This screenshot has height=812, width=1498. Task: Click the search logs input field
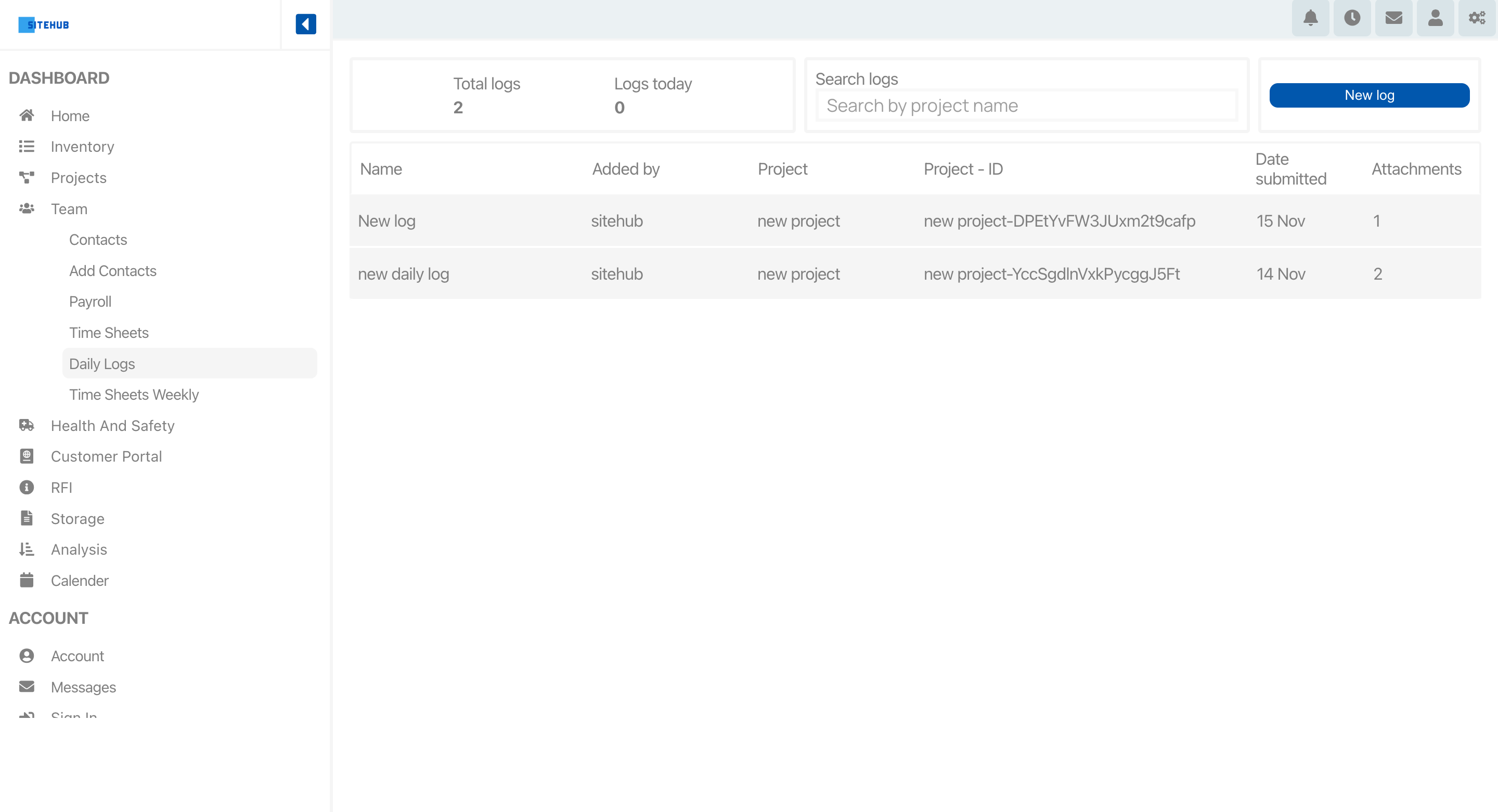(1026, 105)
